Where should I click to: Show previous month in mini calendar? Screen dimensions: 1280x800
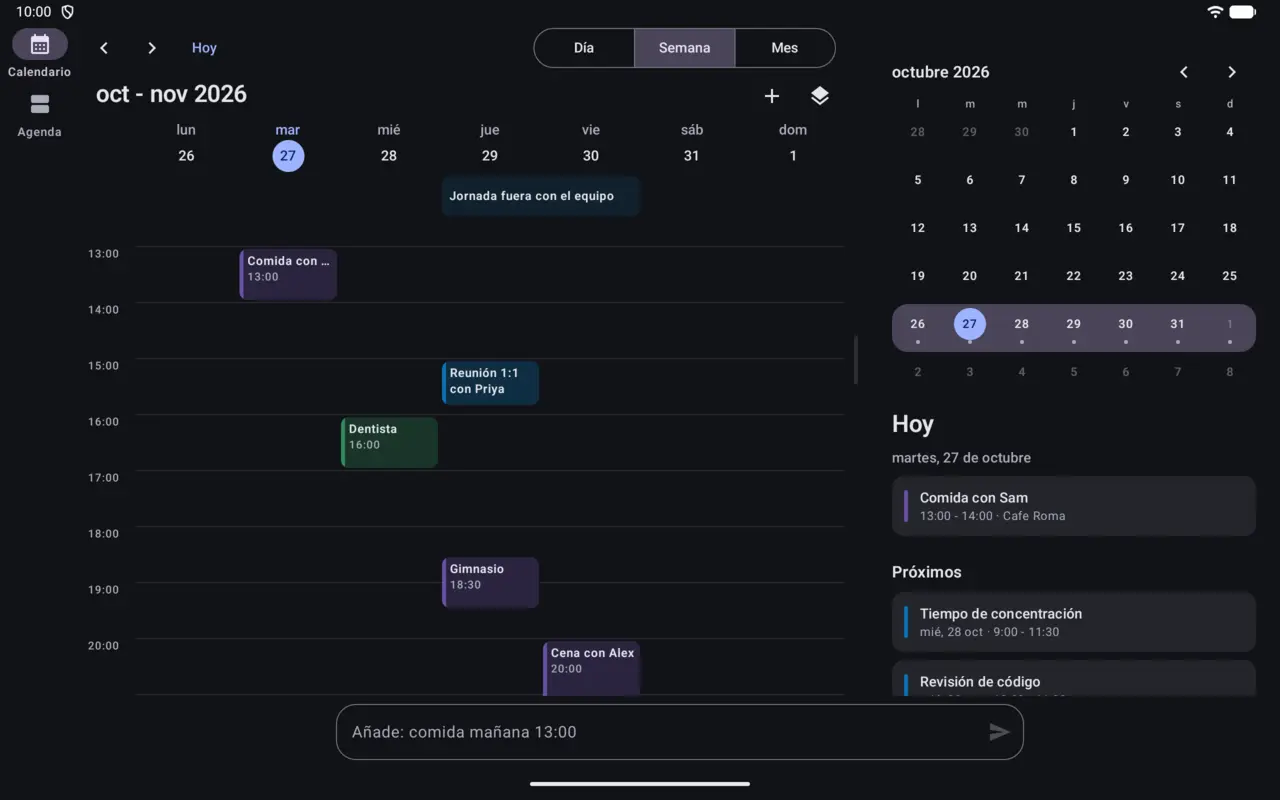[1184, 72]
